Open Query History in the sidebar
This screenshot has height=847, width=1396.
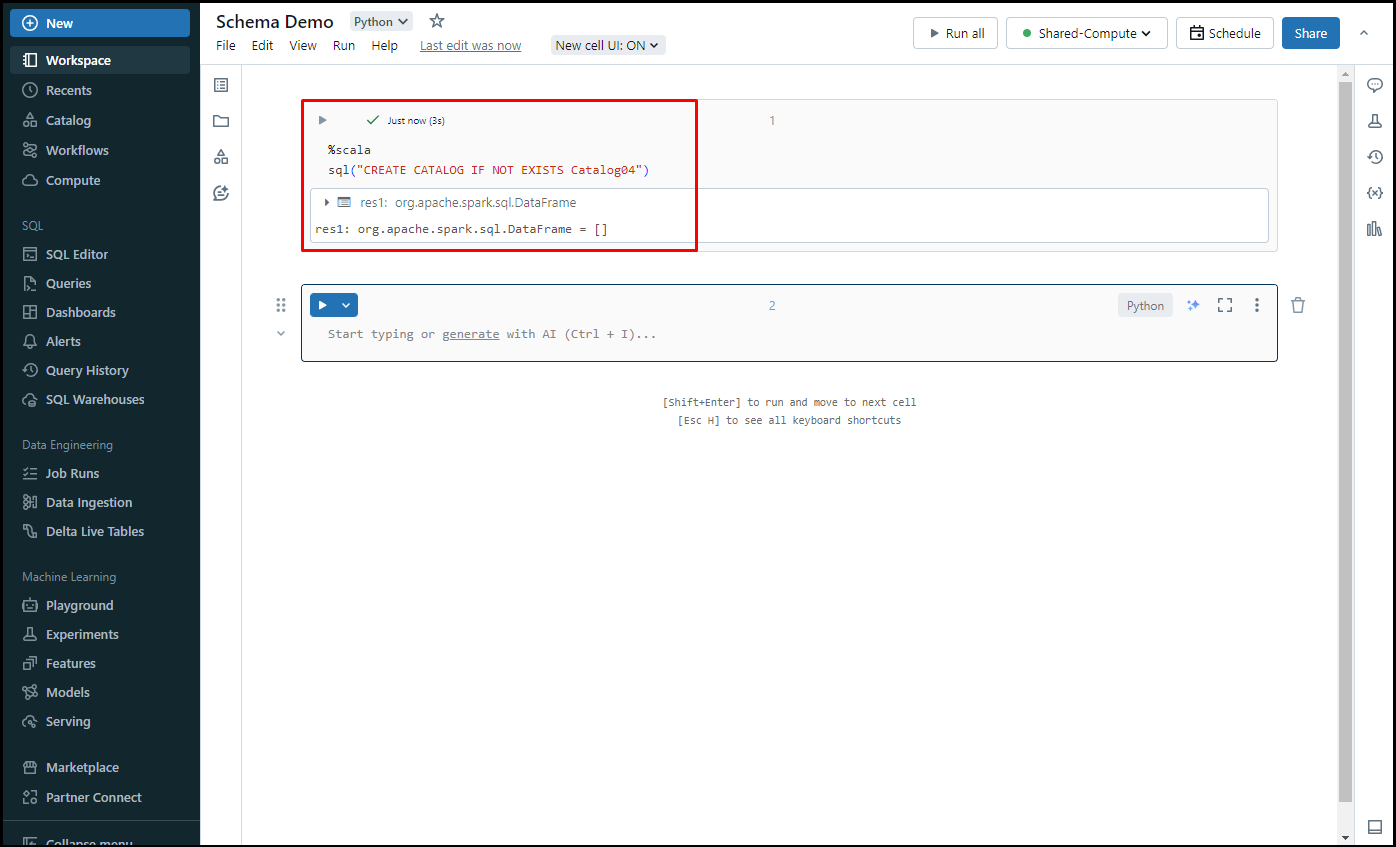pos(100,370)
